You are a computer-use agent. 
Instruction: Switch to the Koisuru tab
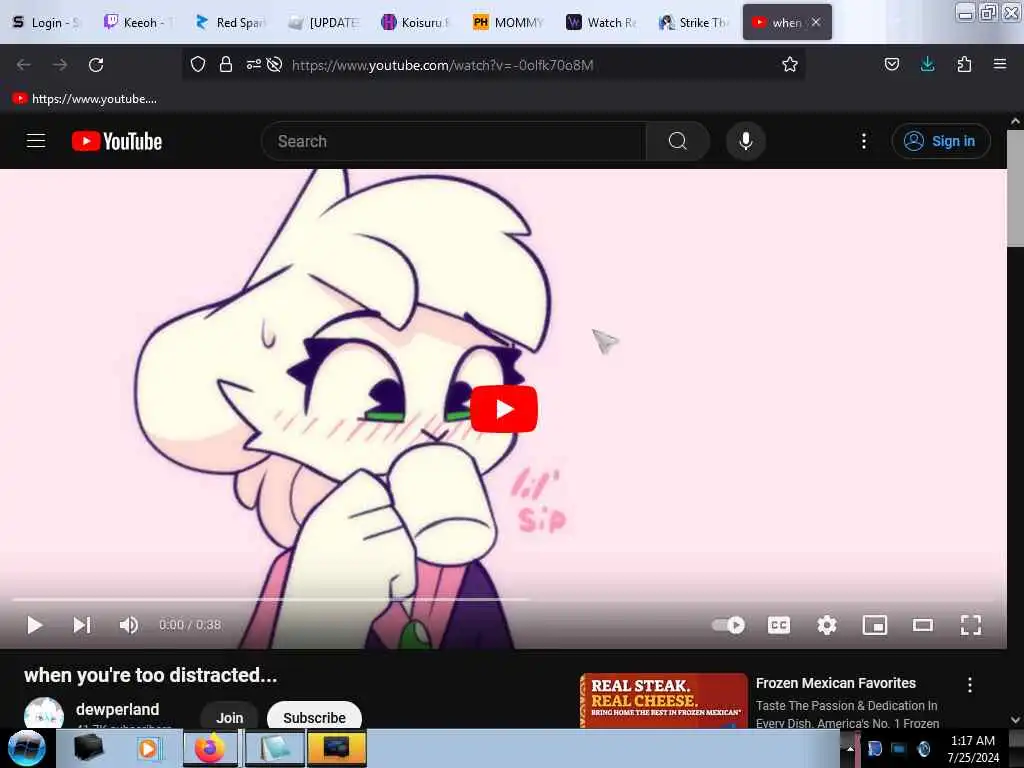click(415, 22)
